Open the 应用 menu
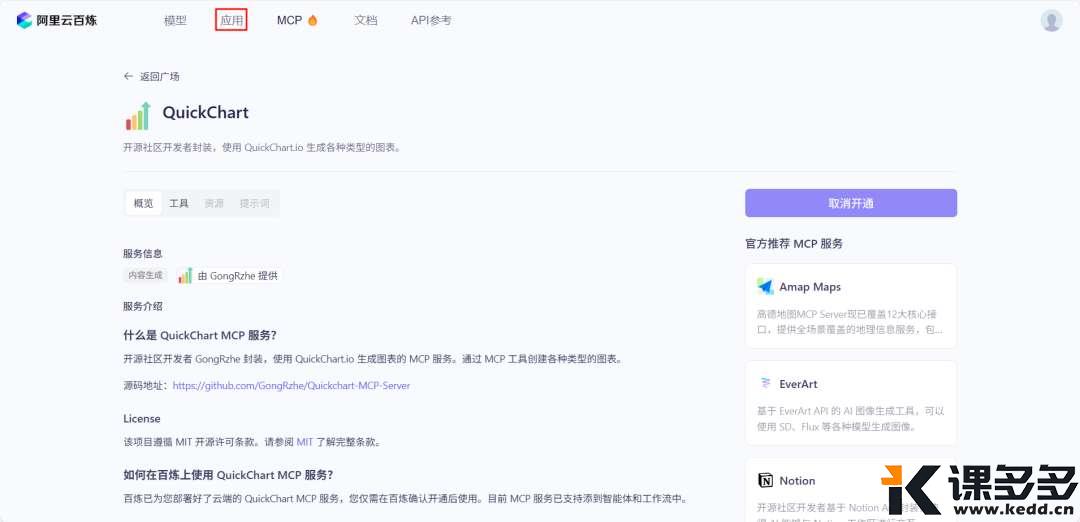The height and width of the screenshot is (522, 1080). pyautogui.click(x=231, y=21)
